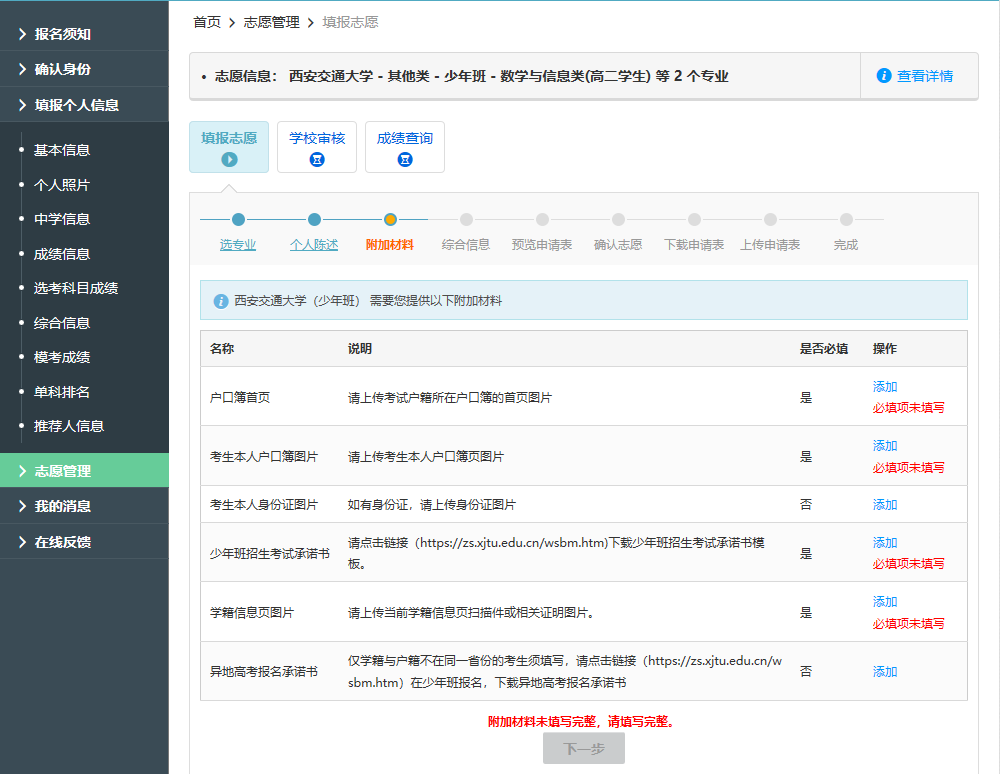Go to 首页 in the breadcrumb
Viewport: 1000px width, 774px height.
coord(207,22)
